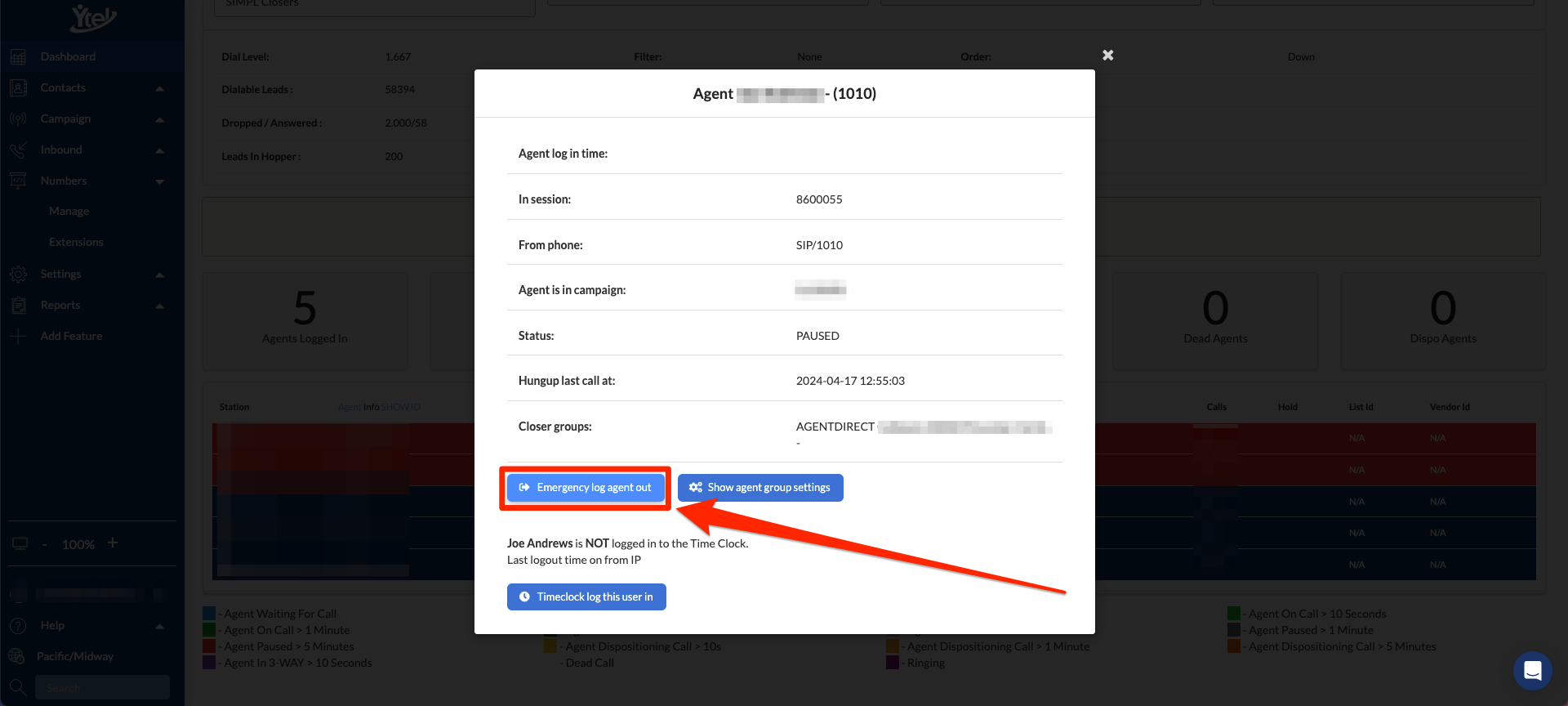
Task: Open Show agent group settings
Action: (x=760, y=488)
